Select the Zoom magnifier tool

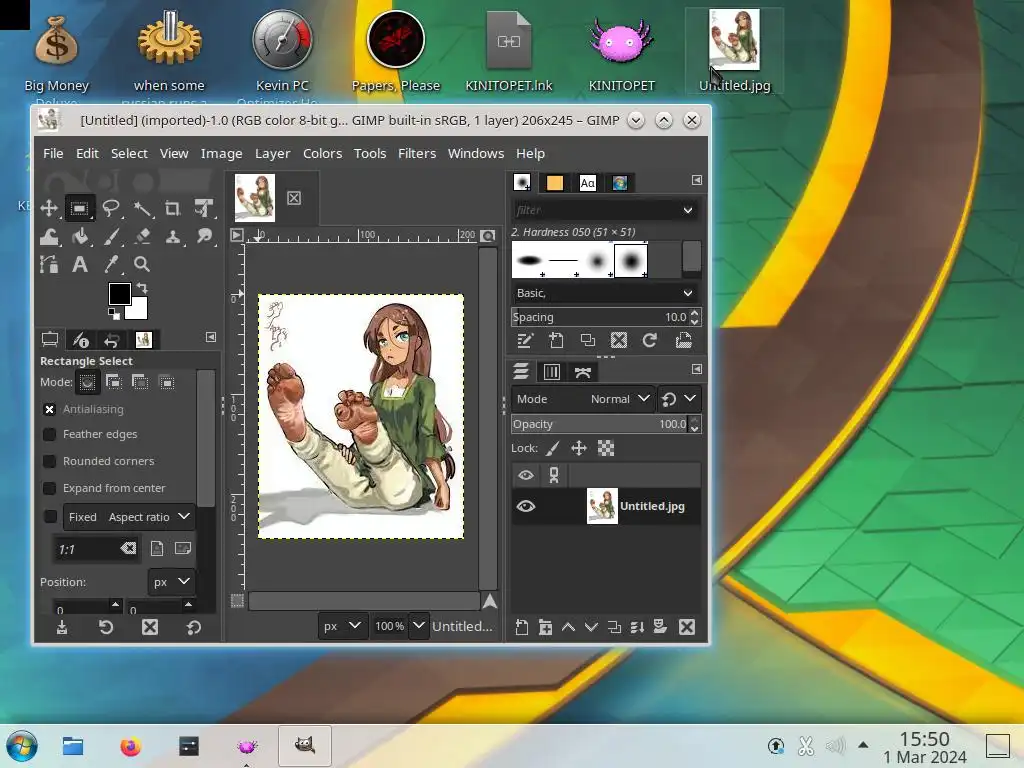click(x=142, y=264)
